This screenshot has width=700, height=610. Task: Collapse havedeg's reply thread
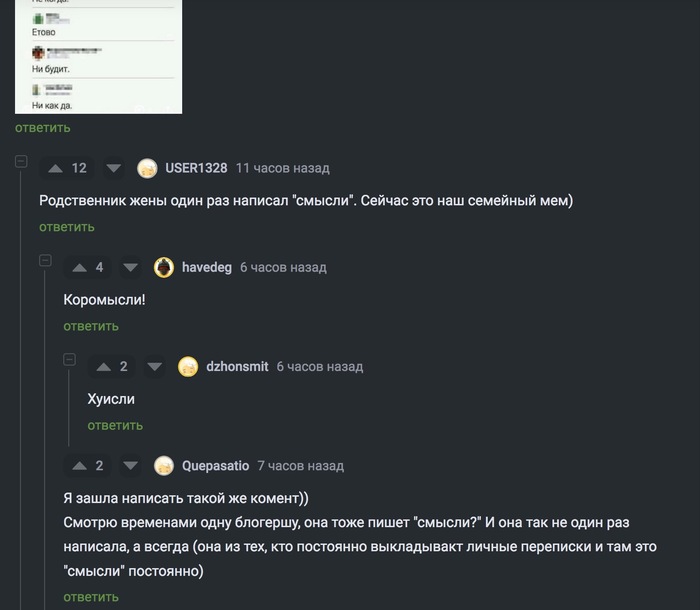point(44,261)
